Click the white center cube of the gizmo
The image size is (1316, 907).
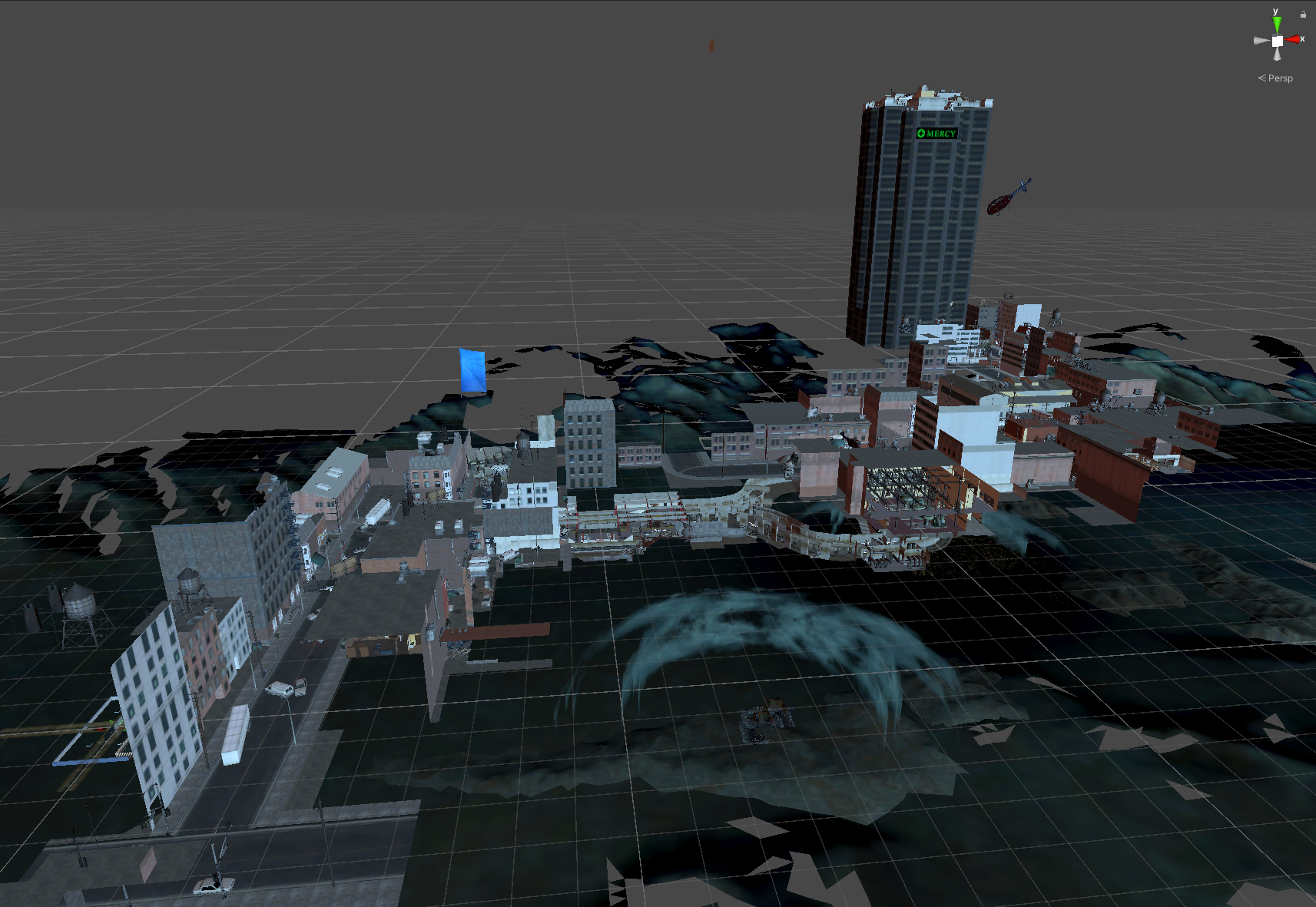tap(1277, 41)
